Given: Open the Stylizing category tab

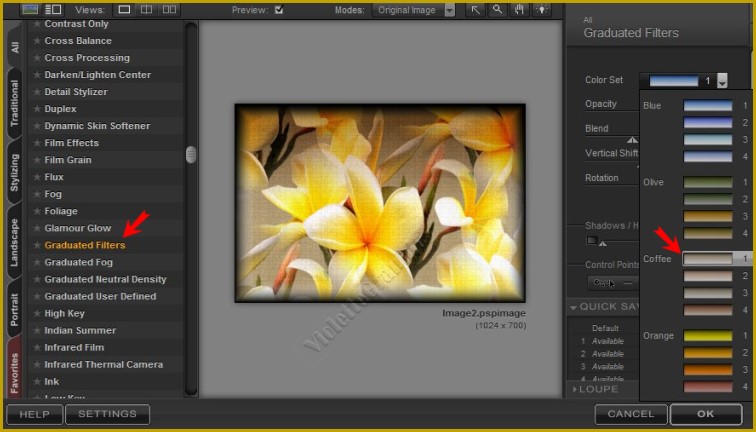Looking at the screenshot, I should point(14,171).
